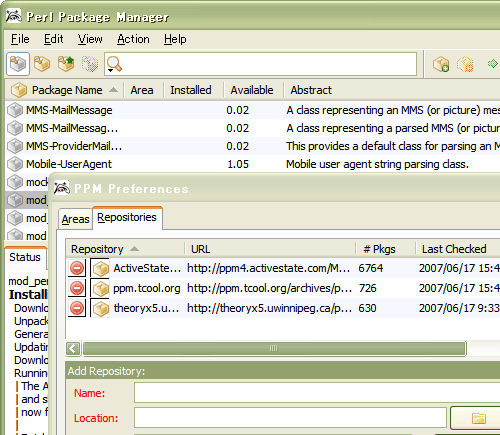Click the repository list horizontal scrollbar
This screenshot has width=500, height=435.
click(x=274, y=349)
